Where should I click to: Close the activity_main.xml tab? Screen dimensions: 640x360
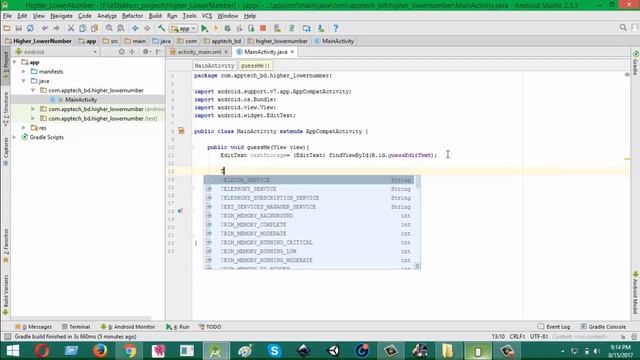click(226, 52)
